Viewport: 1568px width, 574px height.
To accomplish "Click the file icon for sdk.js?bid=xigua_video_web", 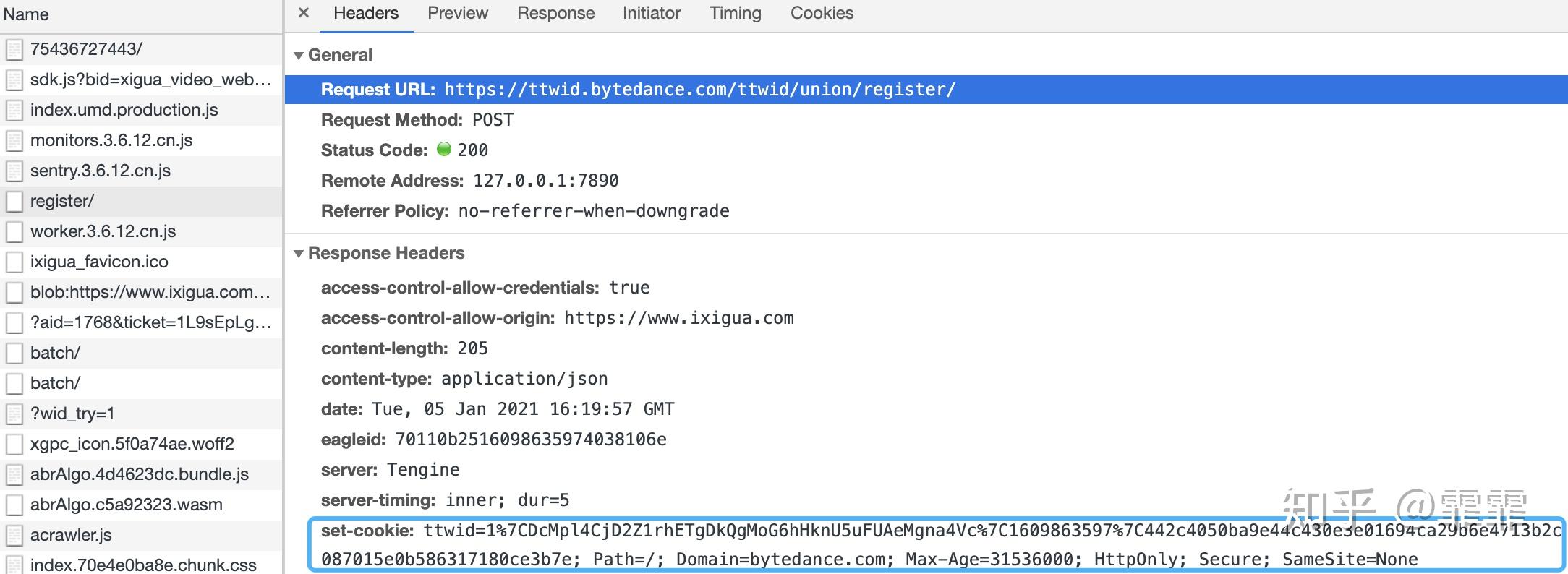I will [x=14, y=80].
